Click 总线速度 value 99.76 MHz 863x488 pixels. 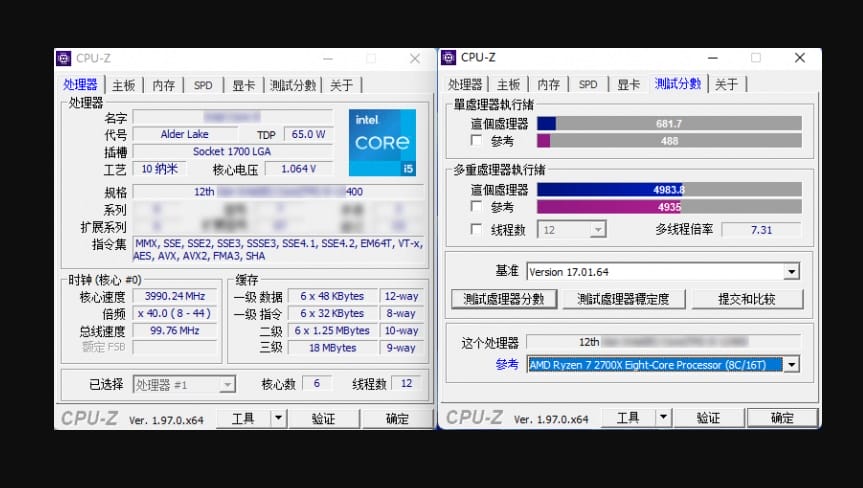[175, 331]
